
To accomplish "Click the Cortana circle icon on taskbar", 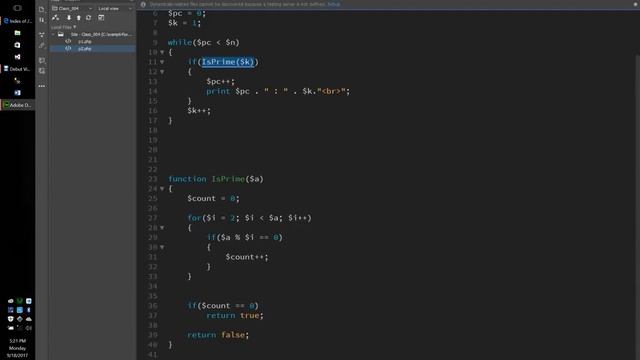I will 17,8.
